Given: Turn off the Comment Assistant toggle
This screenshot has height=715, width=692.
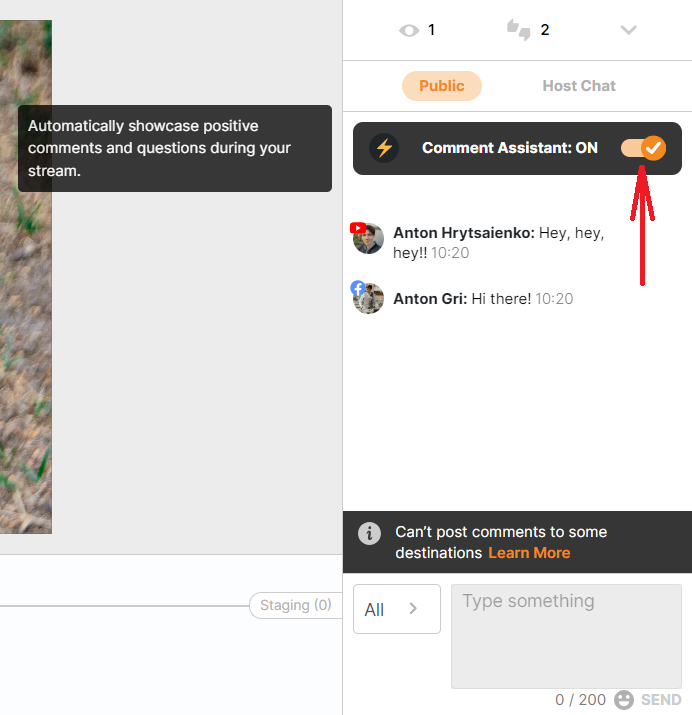Looking at the screenshot, I should [643, 148].
